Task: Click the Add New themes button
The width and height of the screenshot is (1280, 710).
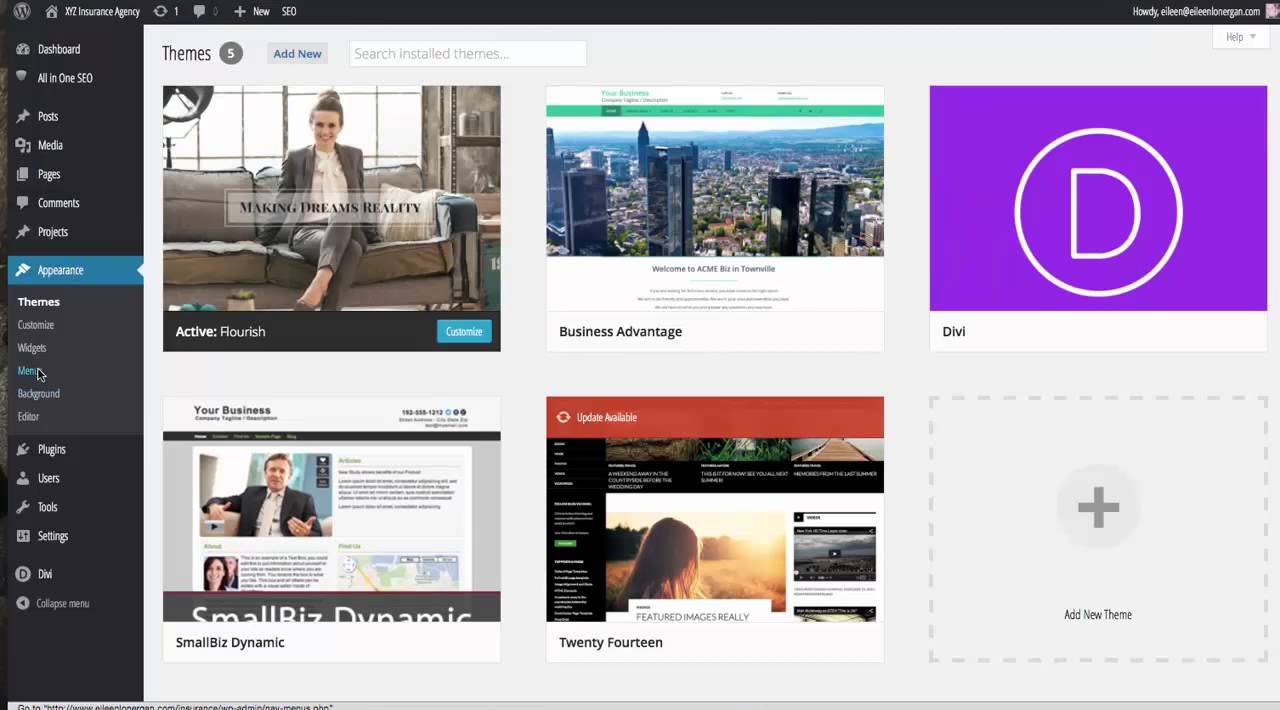Action: click(298, 54)
